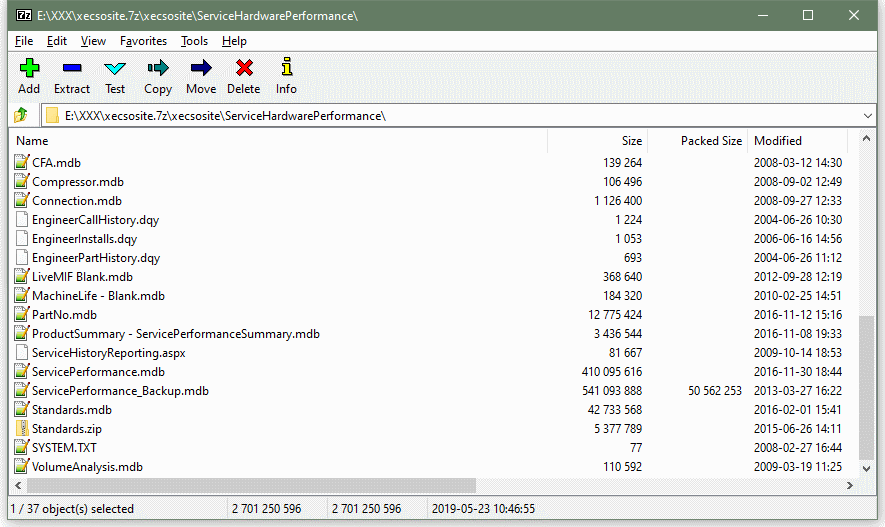885x527 pixels.
Task: Click the vertical scrollbar down arrow
Action: pyautogui.click(x=866, y=469)
